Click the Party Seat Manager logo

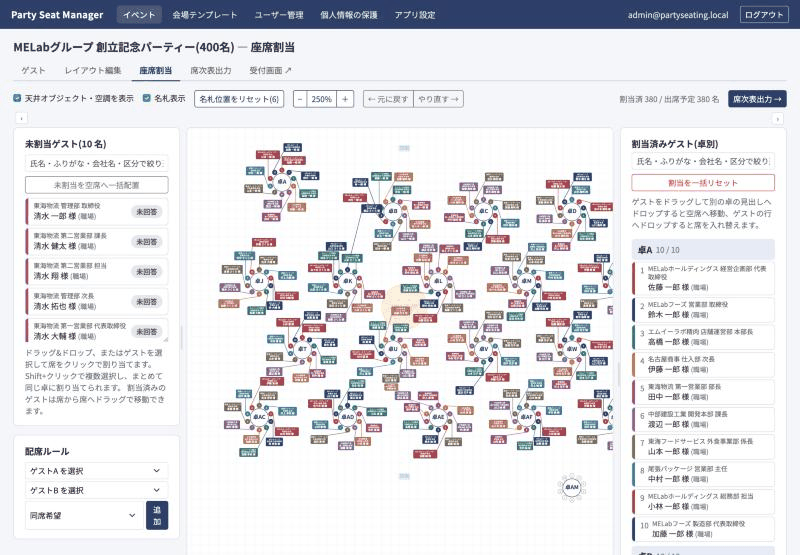point(57,15)
